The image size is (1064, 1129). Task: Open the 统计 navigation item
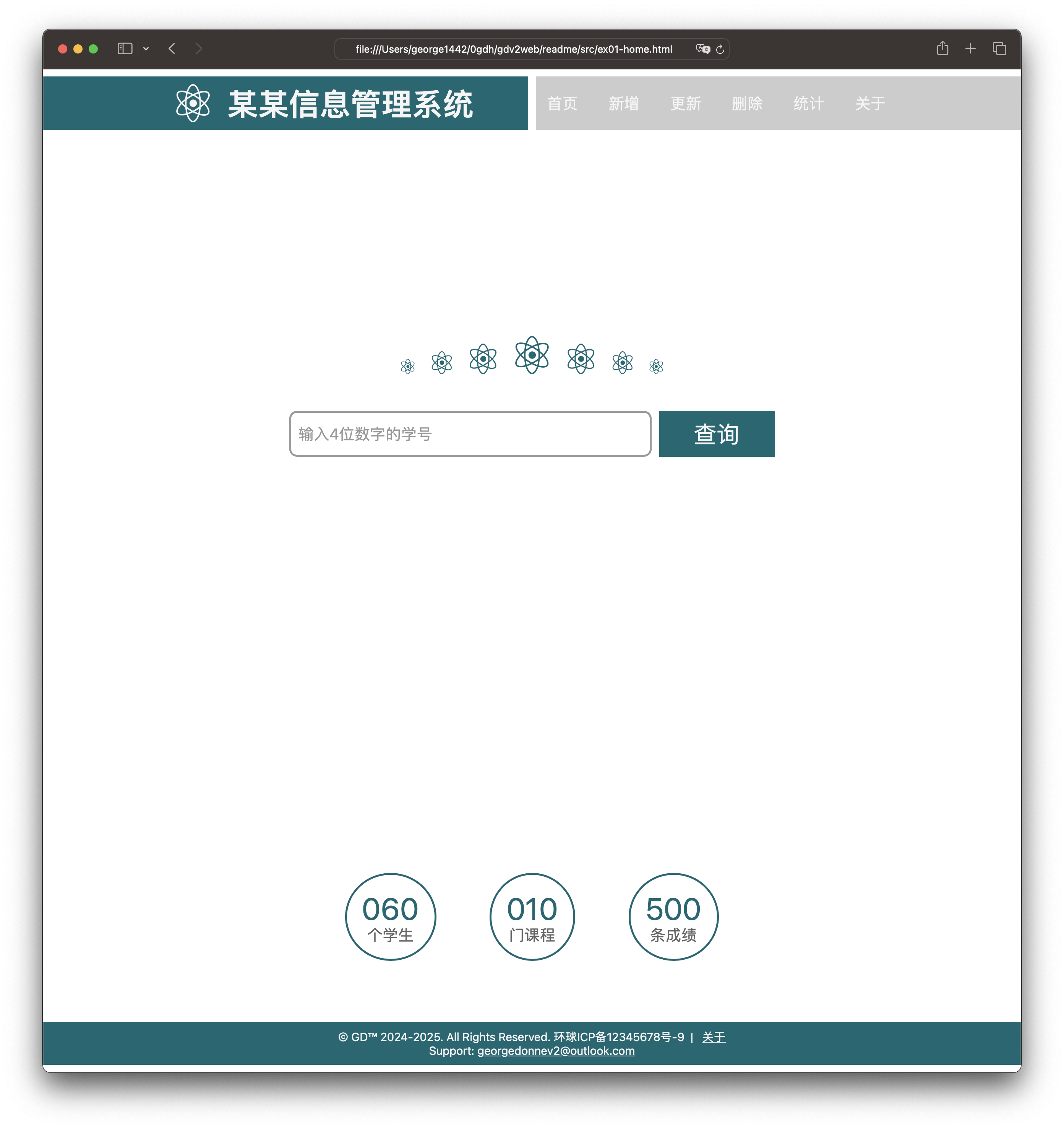(808, 103)
